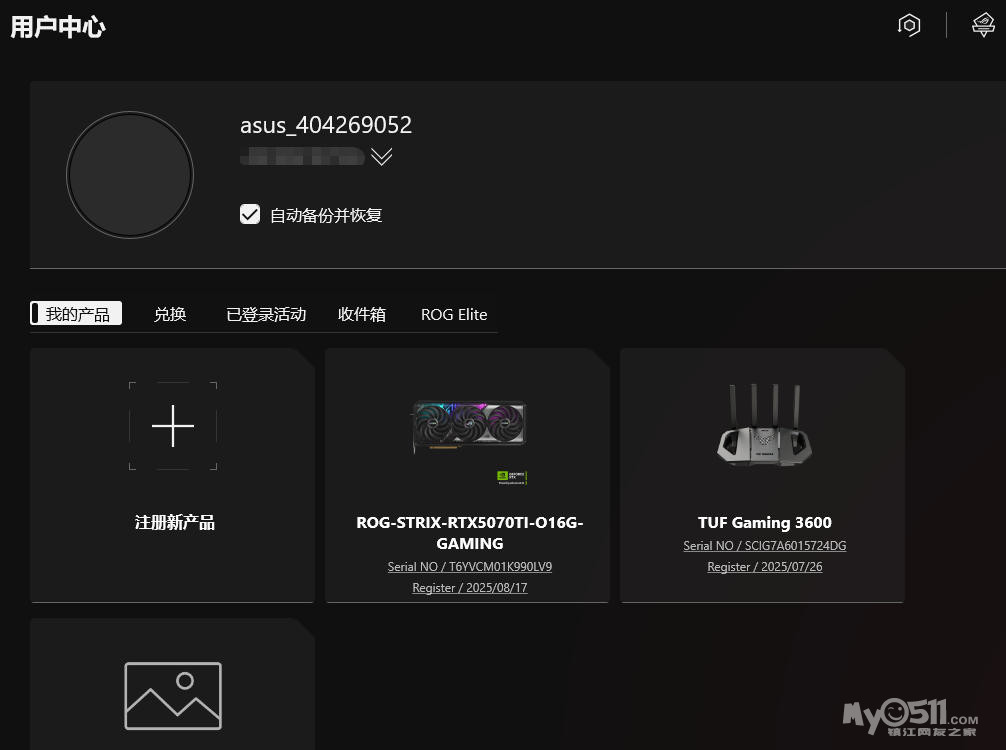Expand account details with double chevron
The height and width of the screenshot is (750, 1006).
tap(381, 157)
